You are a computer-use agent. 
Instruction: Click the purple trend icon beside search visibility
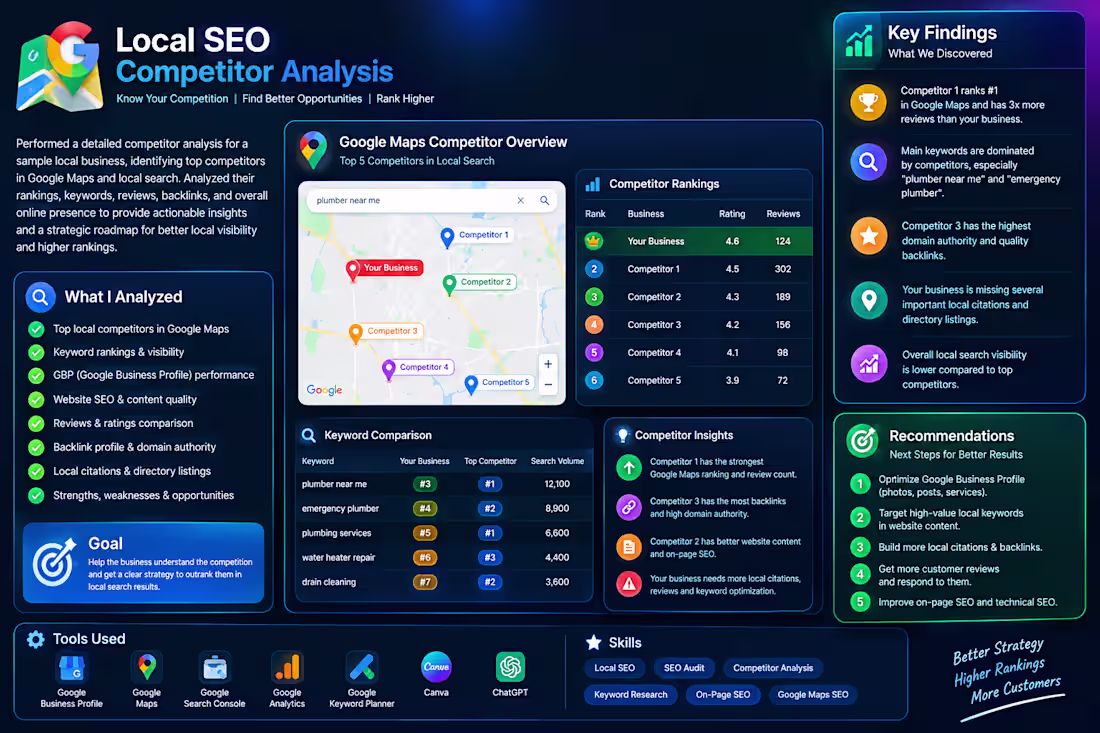coord(868,364)
